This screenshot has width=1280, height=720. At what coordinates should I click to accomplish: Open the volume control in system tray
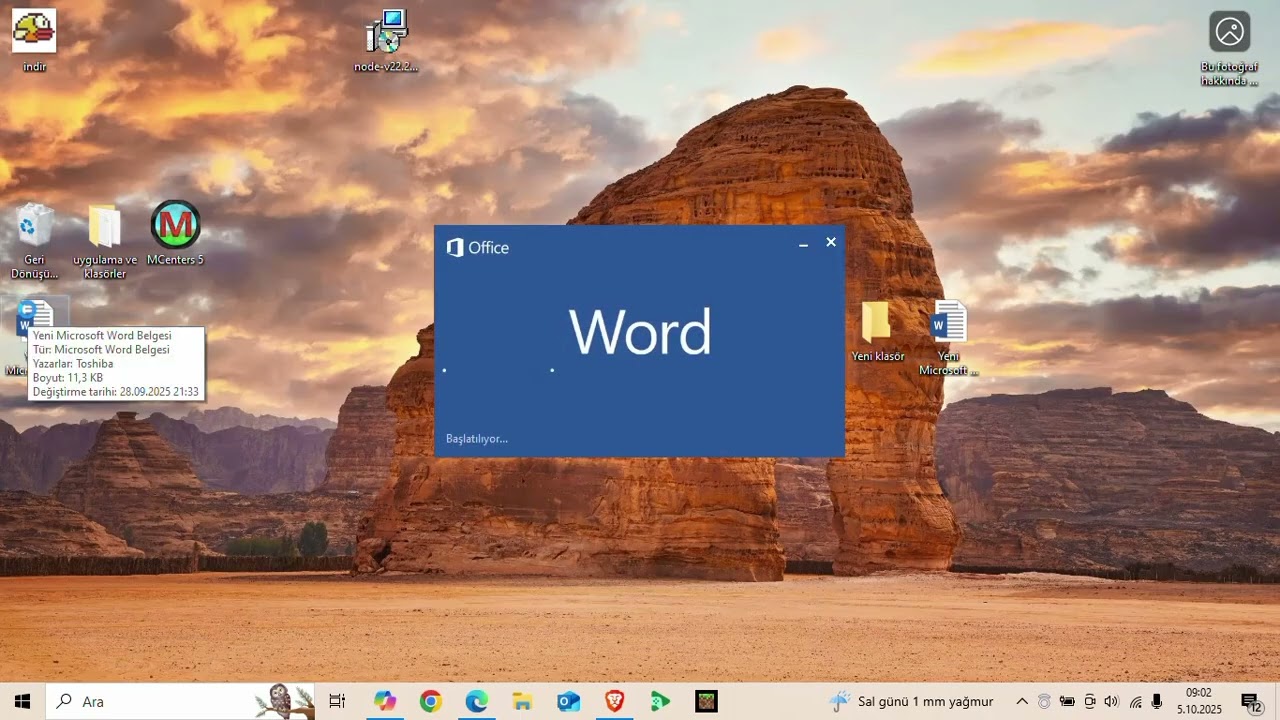[1112, 701]
